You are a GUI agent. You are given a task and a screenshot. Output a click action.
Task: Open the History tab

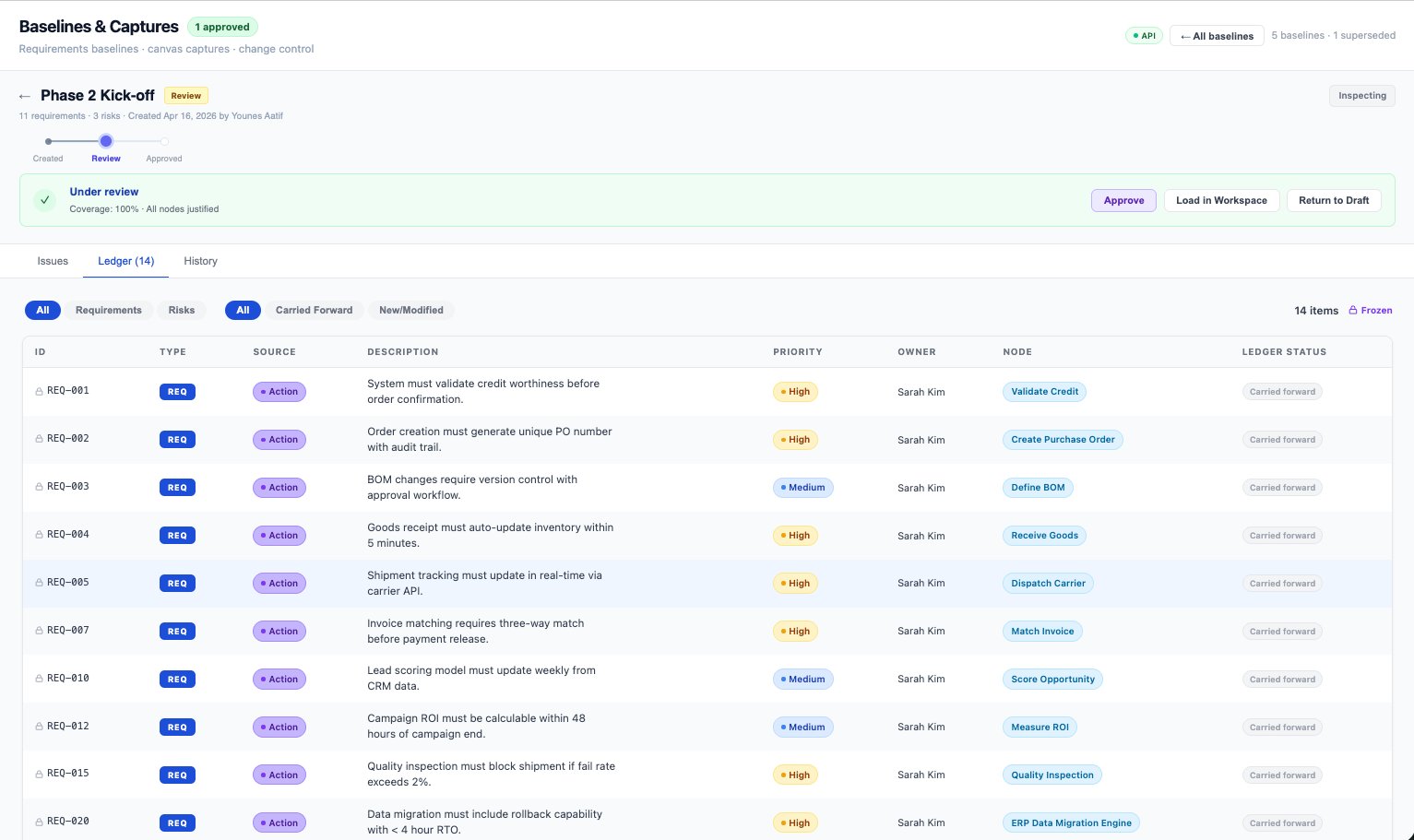[x=200, y=261]
